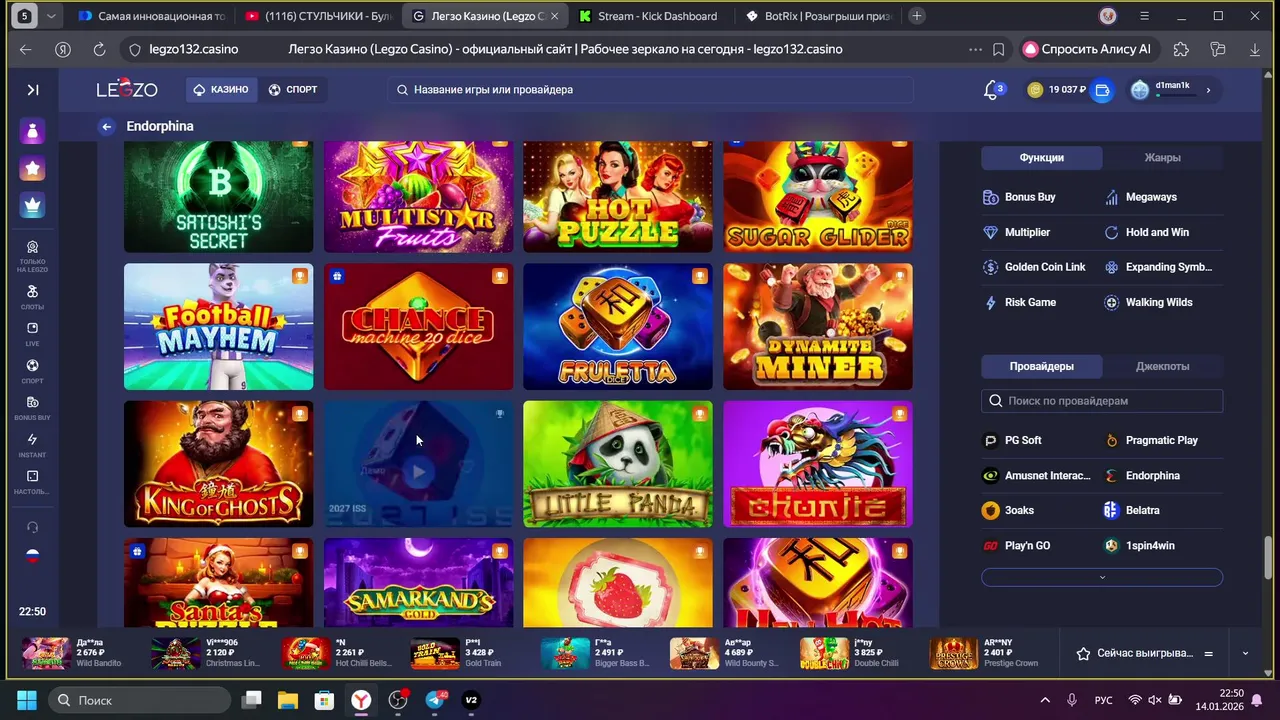The image size is (1280, 720).
Task: Click the Yandex home button
Action: tap(63, 49)
